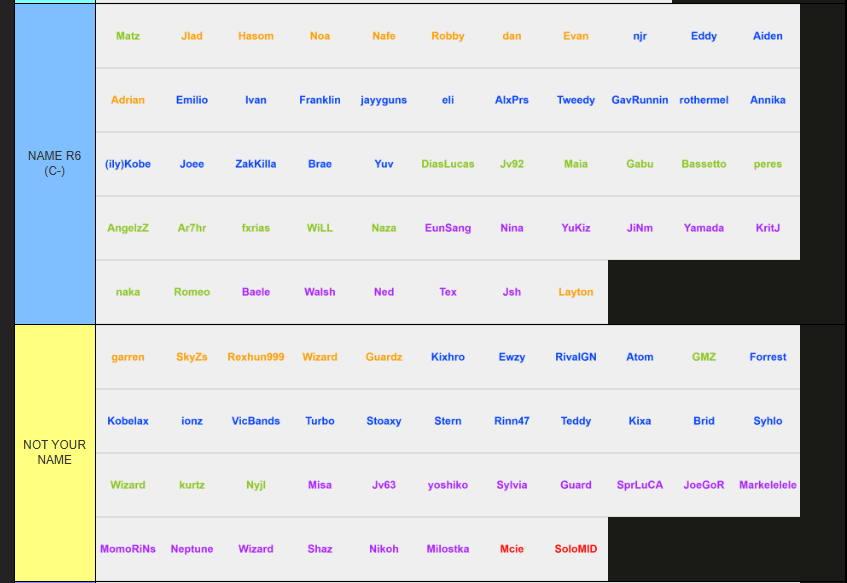Screen dimensions: 847x583
Task: Select the MomoRiNs tile
Action: [128, 549]
